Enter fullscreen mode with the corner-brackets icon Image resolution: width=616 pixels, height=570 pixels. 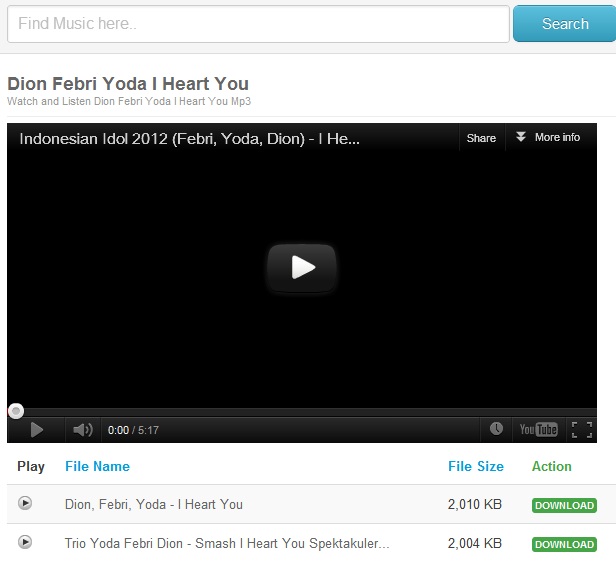(x=582, y=430)
